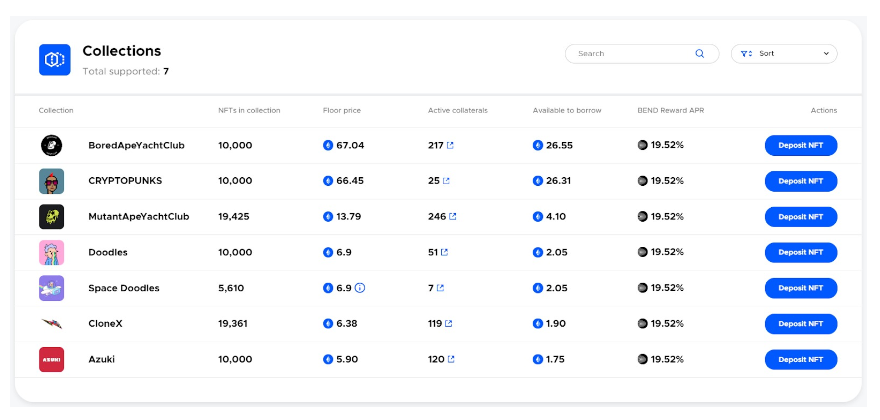Image resolution: width=880 pixels, height=420 pixels.
Task: Click ETH icon beside 66.45 floor price
Action: pos(328,181)
